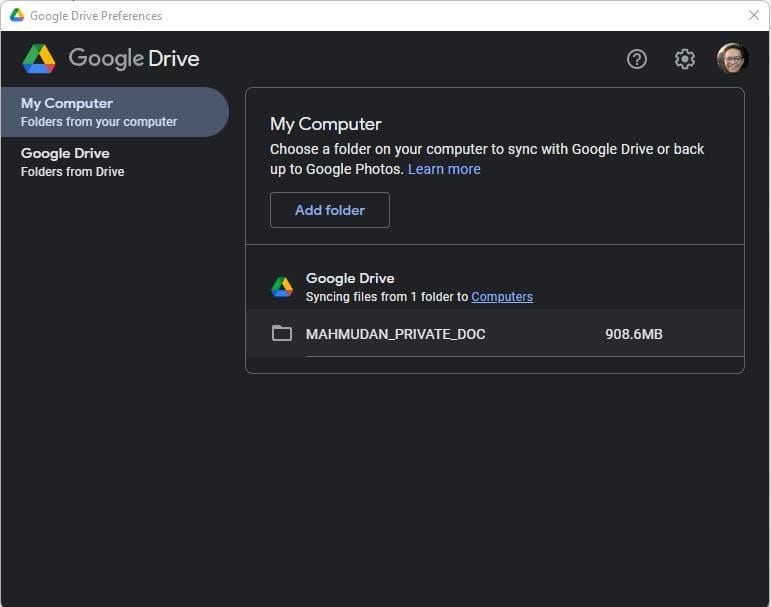Screen dimensions: 771x607
Task: Open Settings via the gear icon
Action: pyautogui.click(x=685, y=59)
